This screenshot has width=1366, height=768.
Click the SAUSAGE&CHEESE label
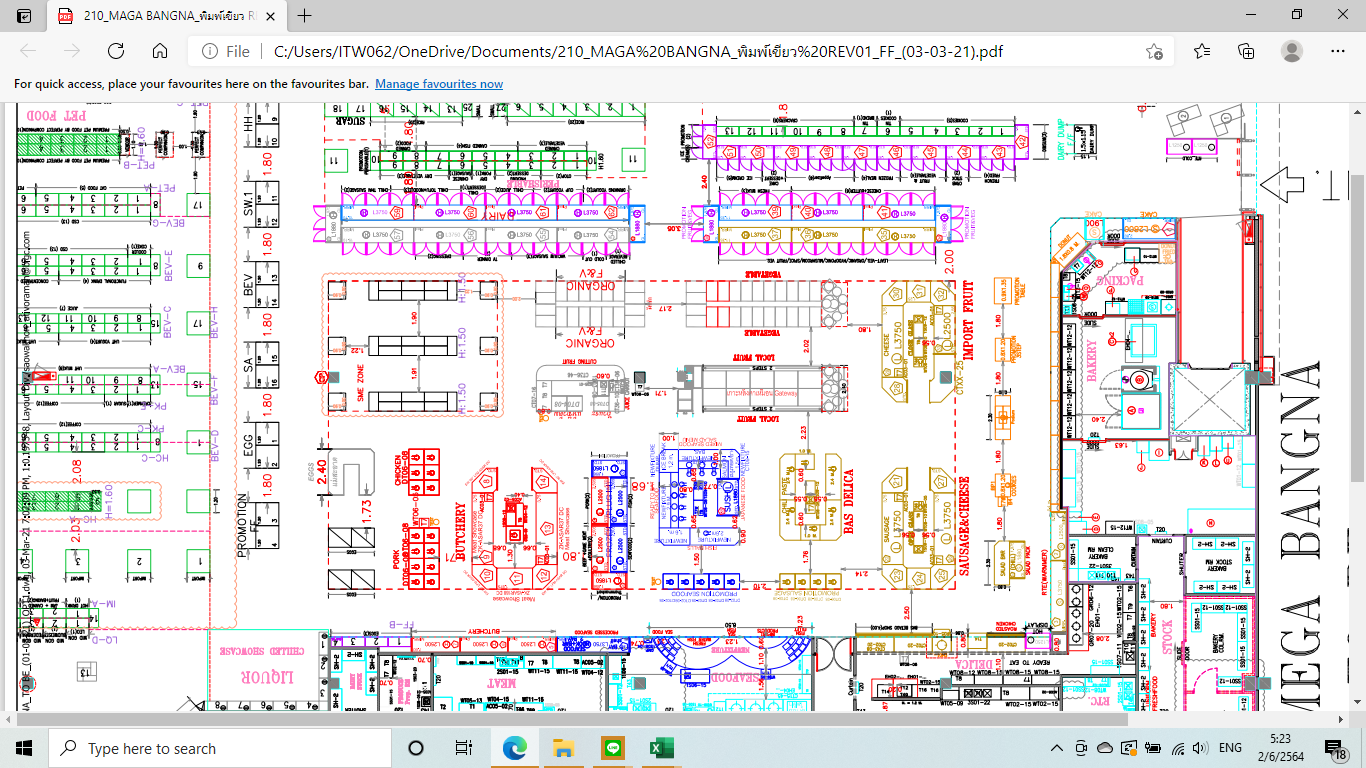pos(965,523)
